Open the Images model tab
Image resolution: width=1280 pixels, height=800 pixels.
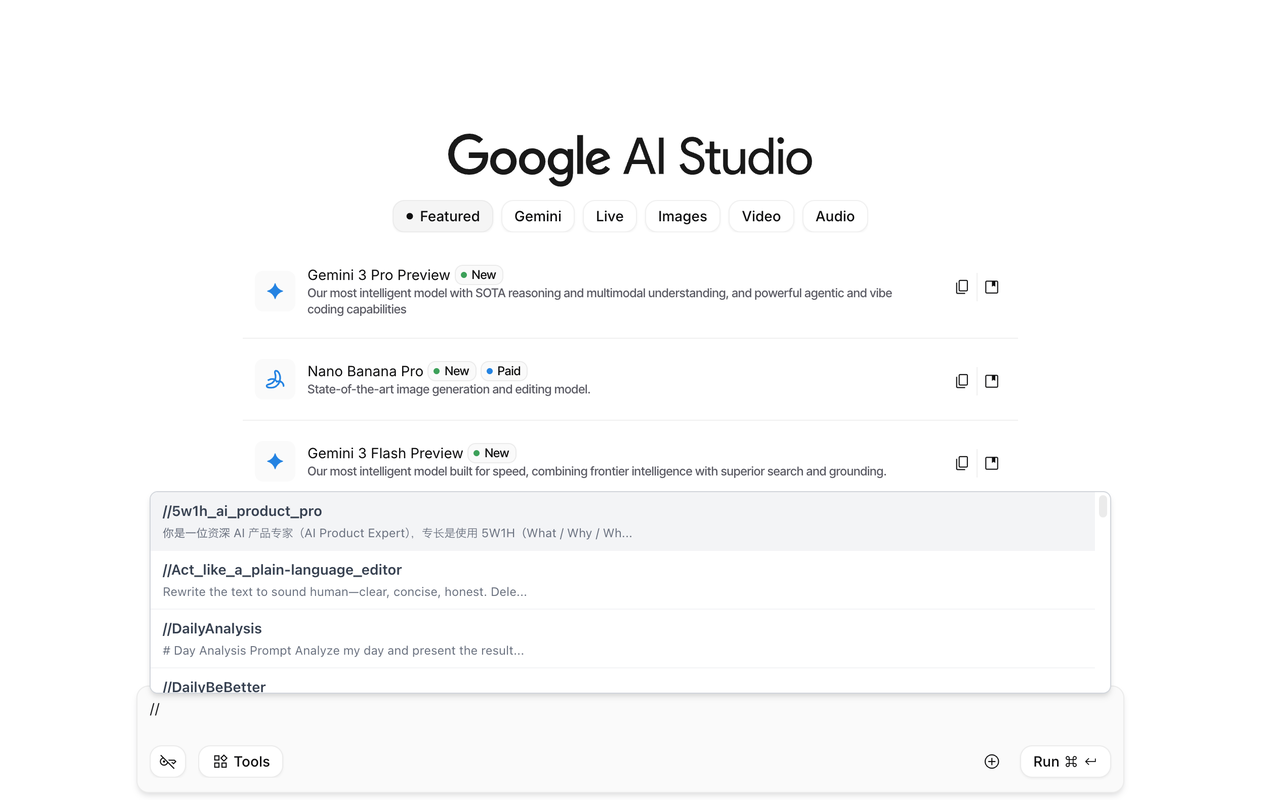click(x=682, y=216)
